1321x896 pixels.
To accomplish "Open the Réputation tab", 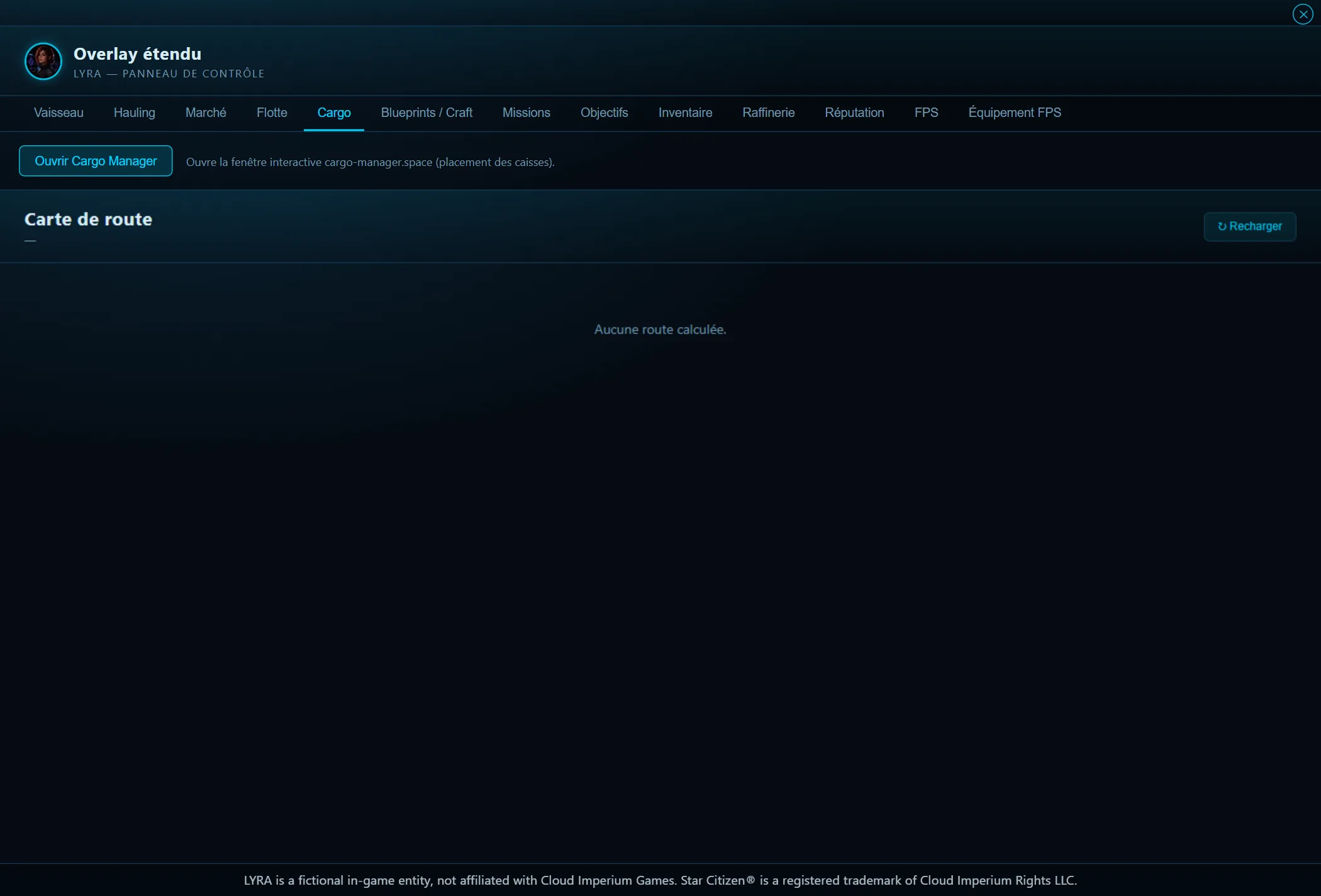I will click(855, 113).
